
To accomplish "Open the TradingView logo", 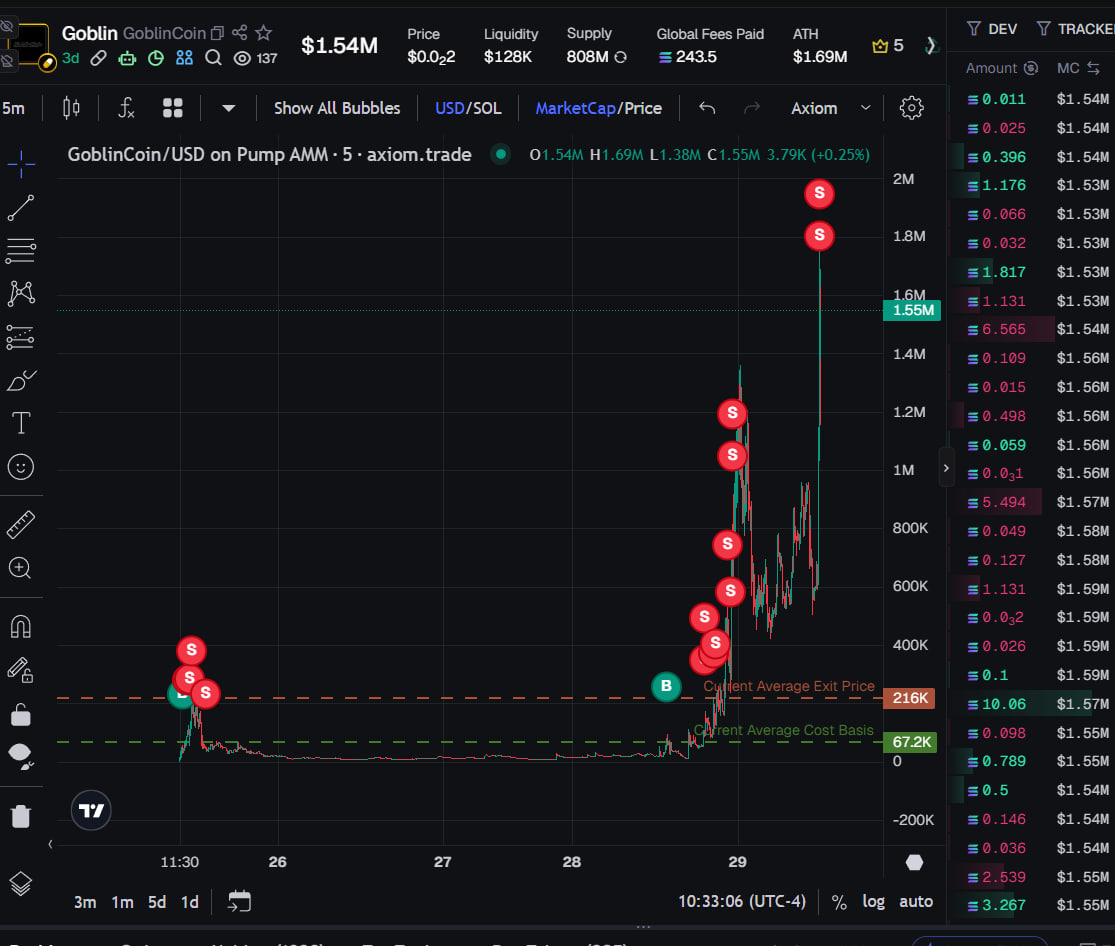I will click(91, 810).
